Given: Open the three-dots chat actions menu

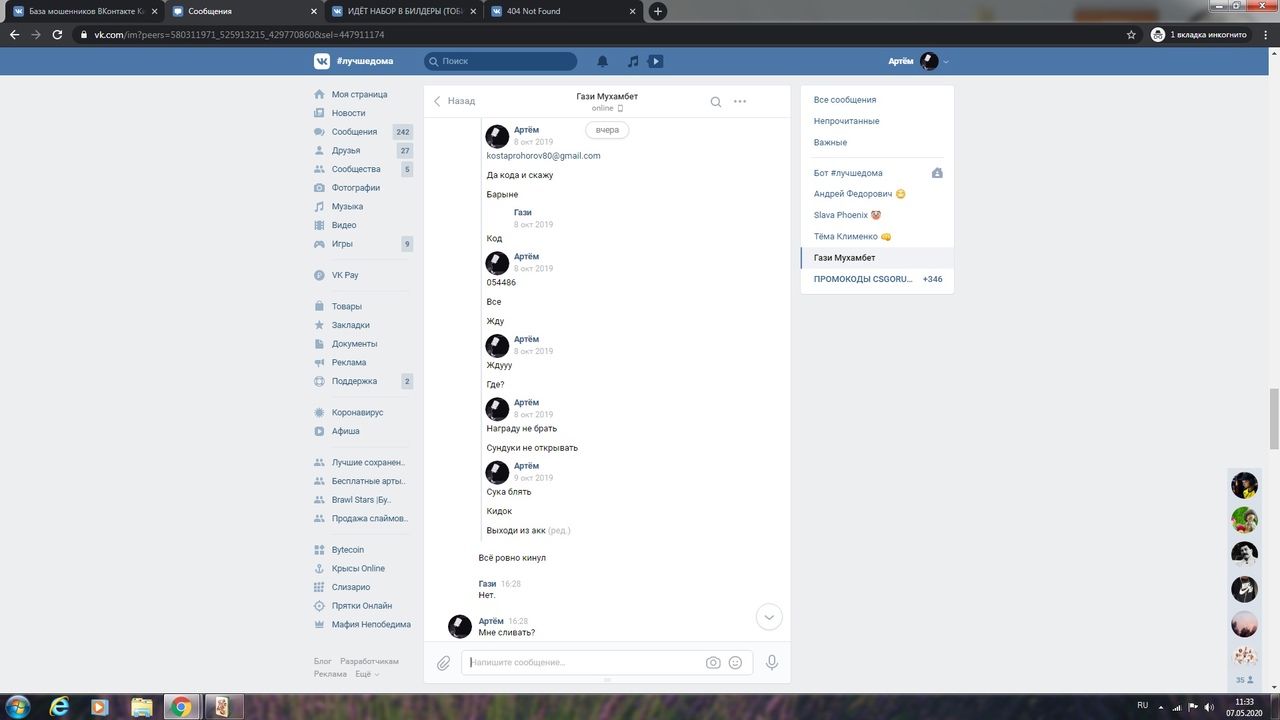Looking at the screenshot, I should tap(740, 101).
